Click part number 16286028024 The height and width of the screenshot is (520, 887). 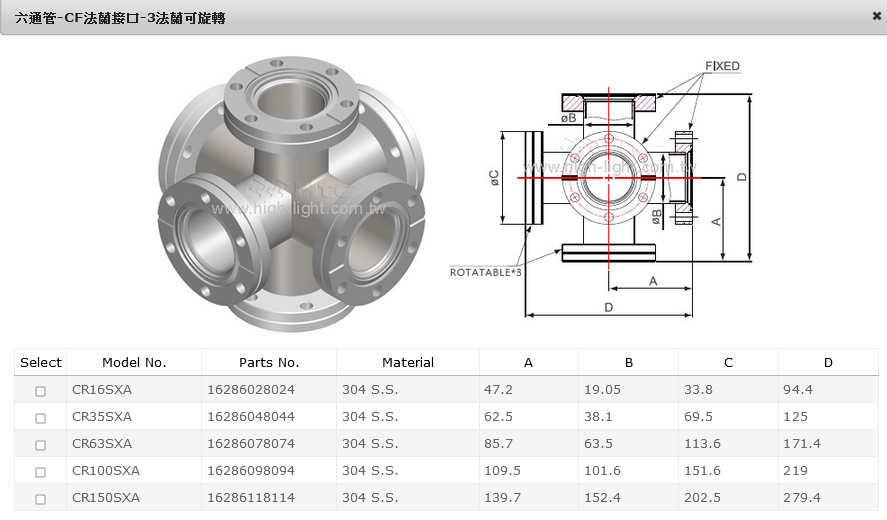[251, 390]
